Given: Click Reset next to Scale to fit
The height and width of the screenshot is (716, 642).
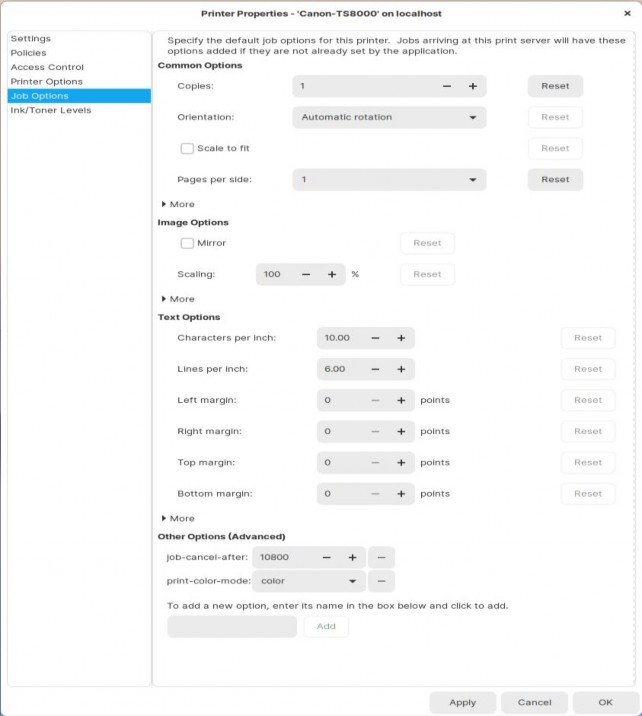Looking at the screenshot, I should coord(555,148).
